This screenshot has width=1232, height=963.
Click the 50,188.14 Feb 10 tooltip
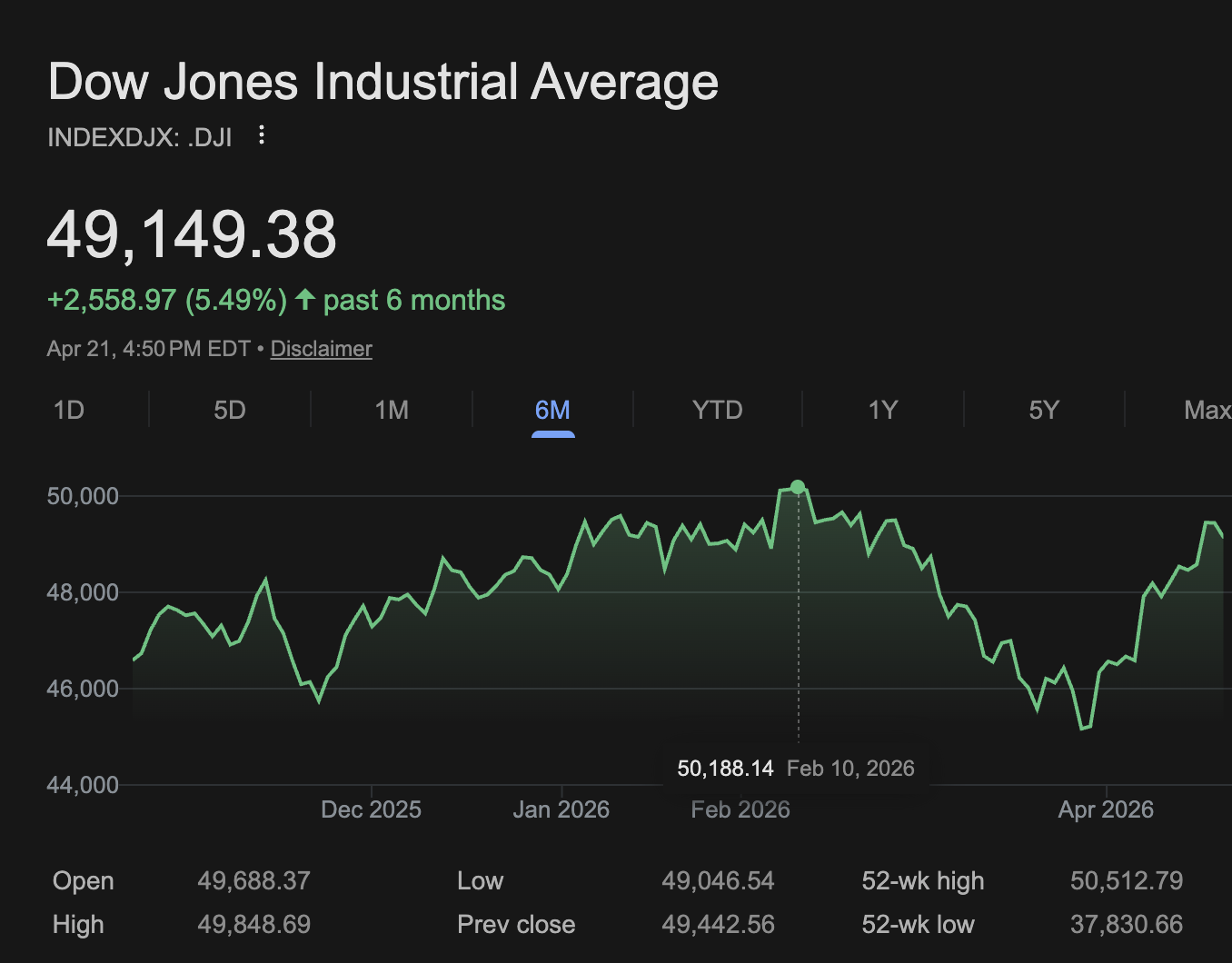click(x=795, y=769)
